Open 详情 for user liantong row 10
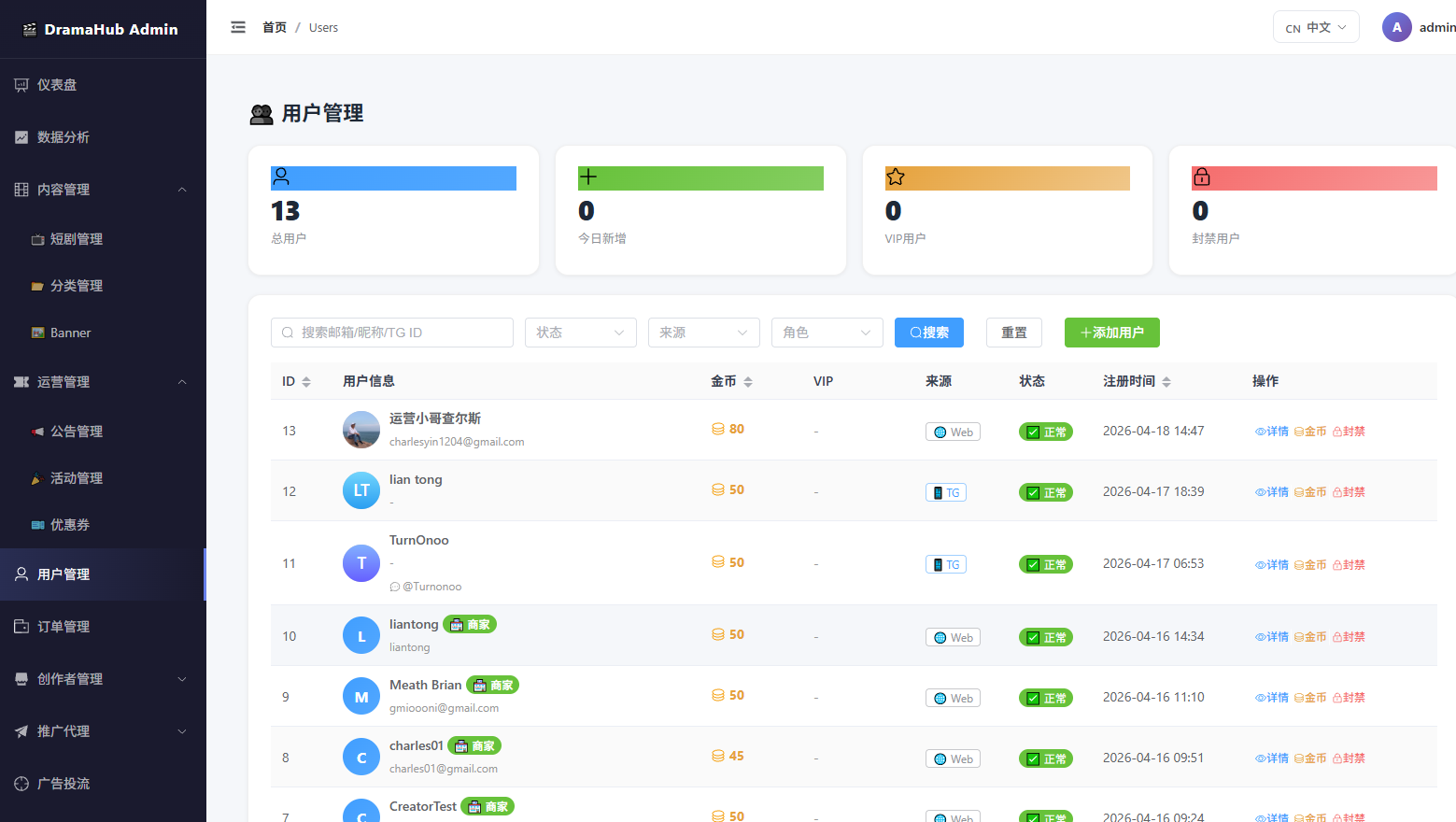 1272,637
